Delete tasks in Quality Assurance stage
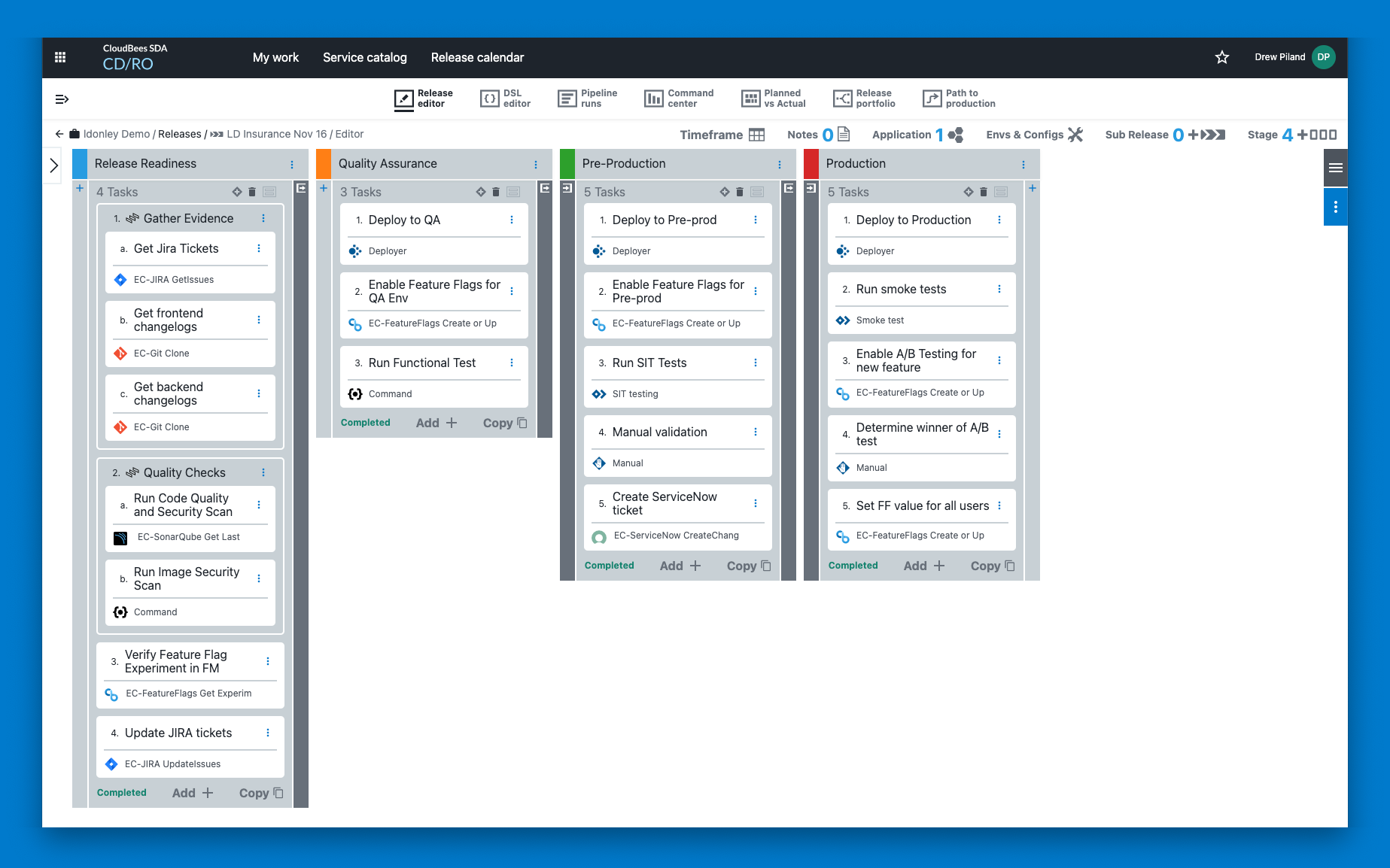 [x=496, y=192]
